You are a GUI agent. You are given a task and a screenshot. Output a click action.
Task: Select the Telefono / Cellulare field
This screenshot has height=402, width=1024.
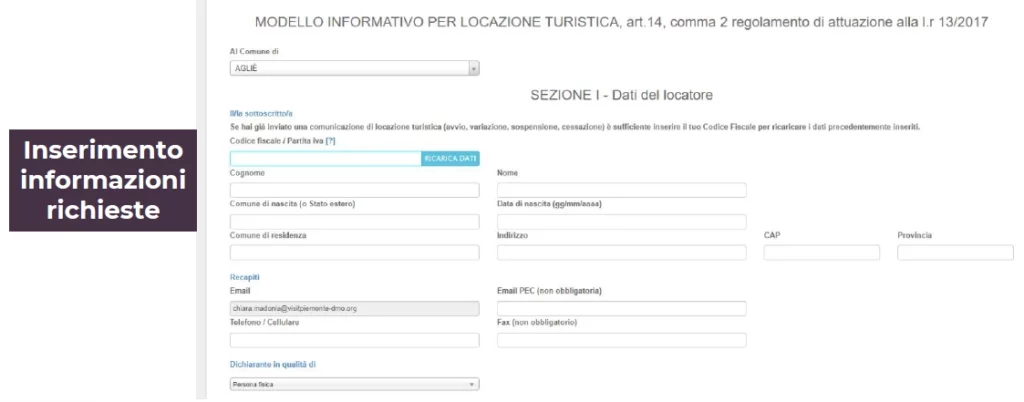[355, 340]
